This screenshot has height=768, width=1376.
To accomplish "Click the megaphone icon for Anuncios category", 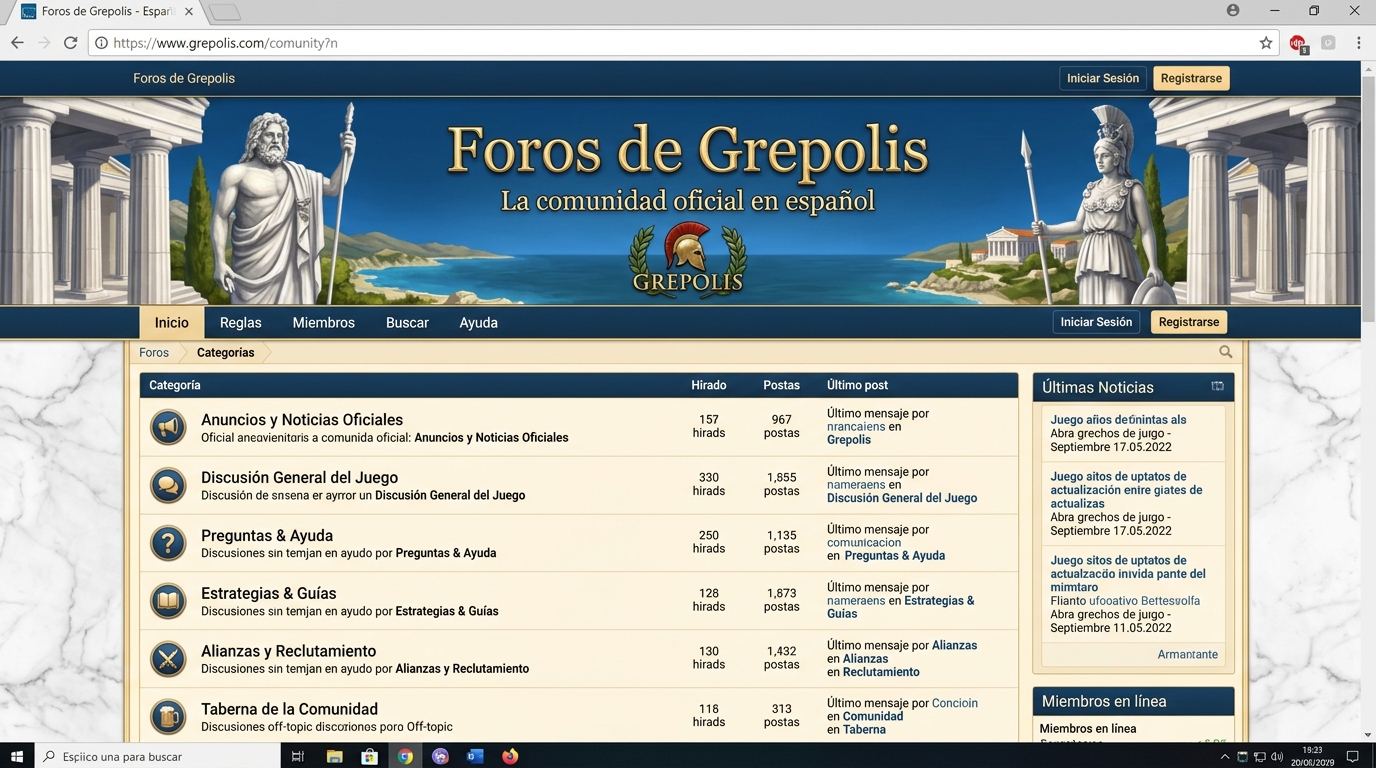I will [x=168, y=428].
